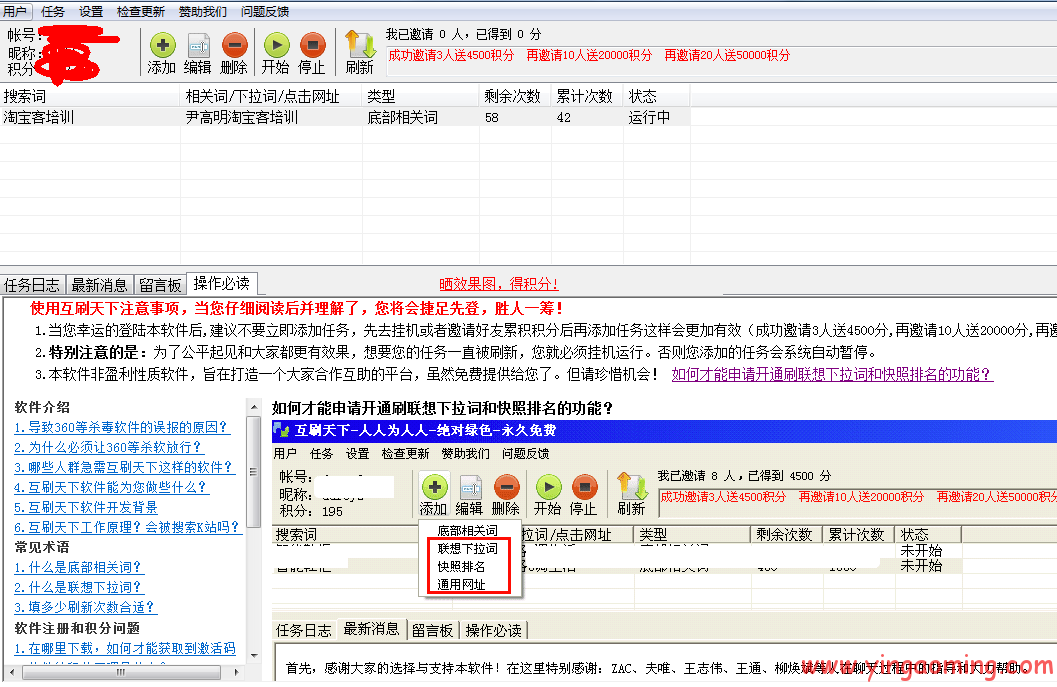Screen dimensions: 1057x687
Task: Switch to the 任务日志 tab in the main tab bar
Action: [x=32, y=285]
